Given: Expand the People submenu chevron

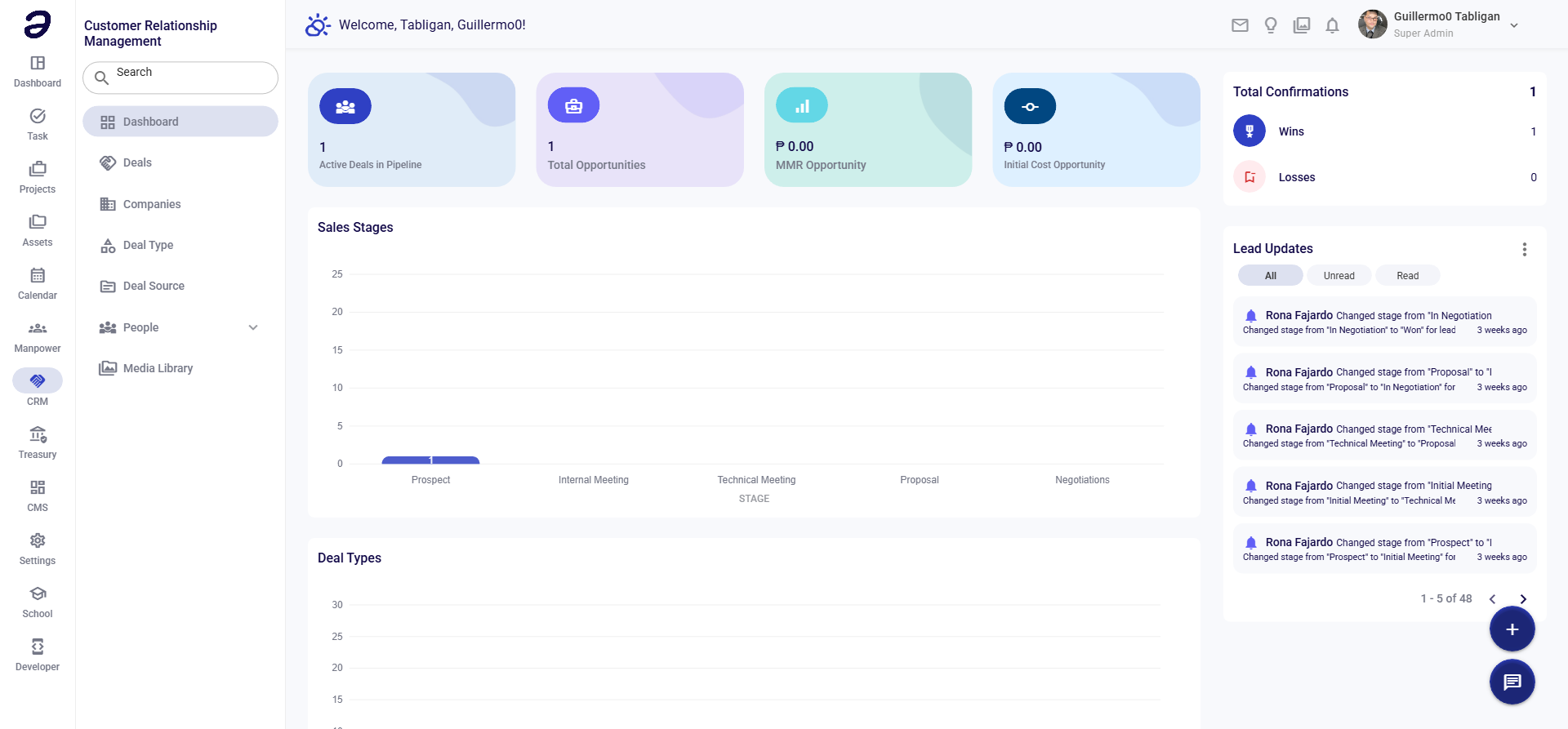Looking at the screenshot, I should click(x=253, y=327).
